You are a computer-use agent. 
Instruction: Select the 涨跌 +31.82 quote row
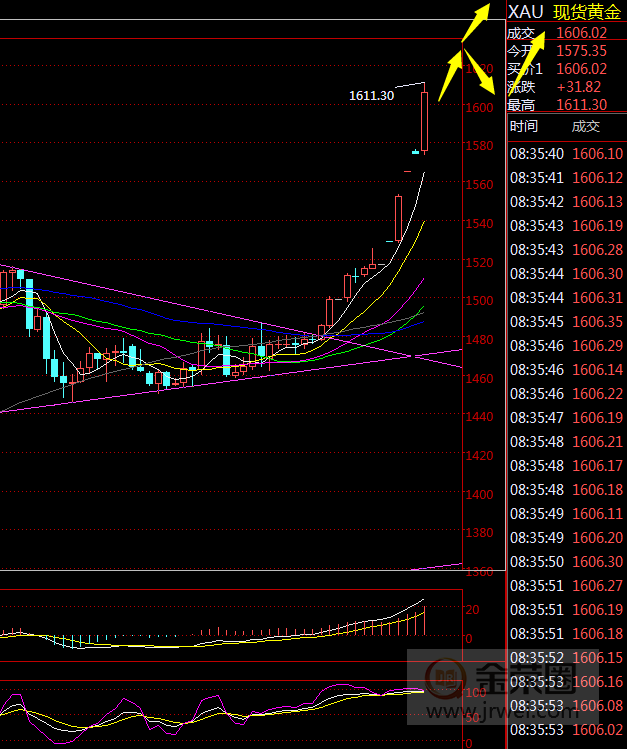tap(565, 87)
